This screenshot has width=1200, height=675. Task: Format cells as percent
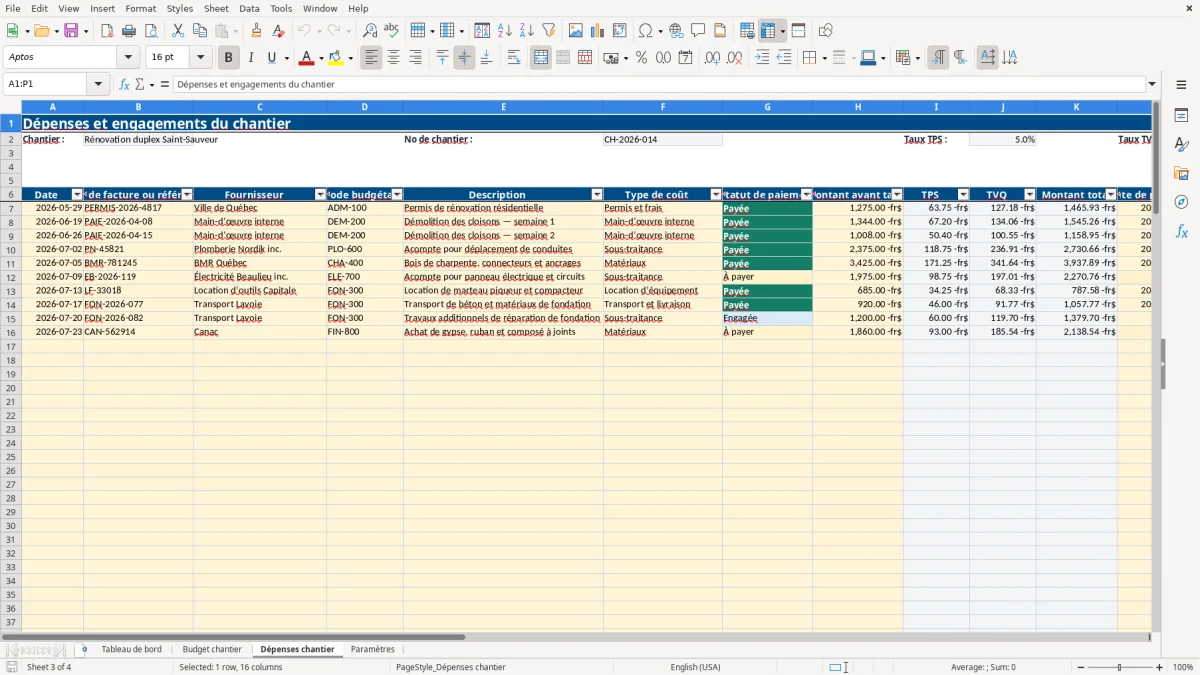coord(642,58)
